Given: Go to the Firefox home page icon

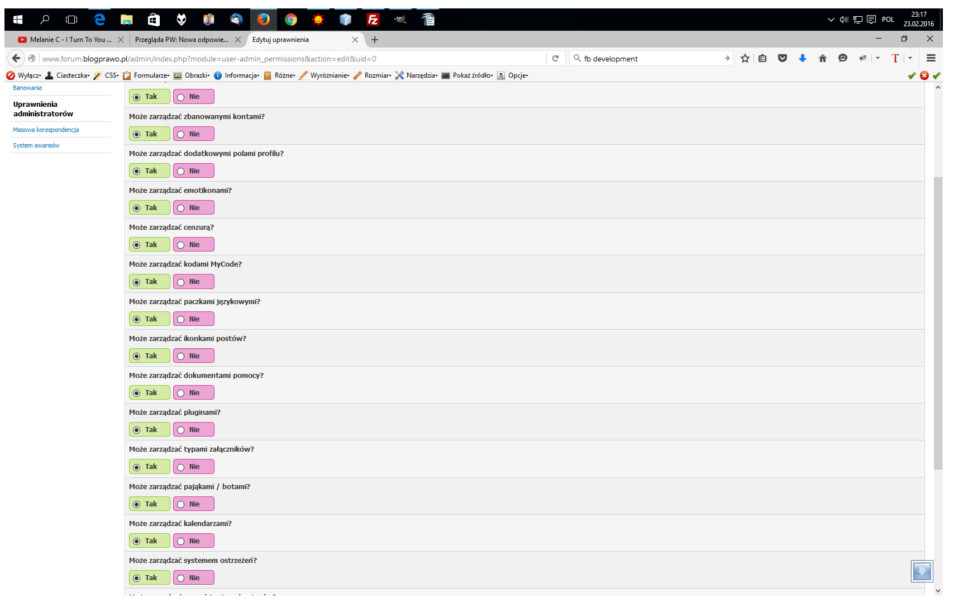Looking at the screenshot, I should coord(823,58).
